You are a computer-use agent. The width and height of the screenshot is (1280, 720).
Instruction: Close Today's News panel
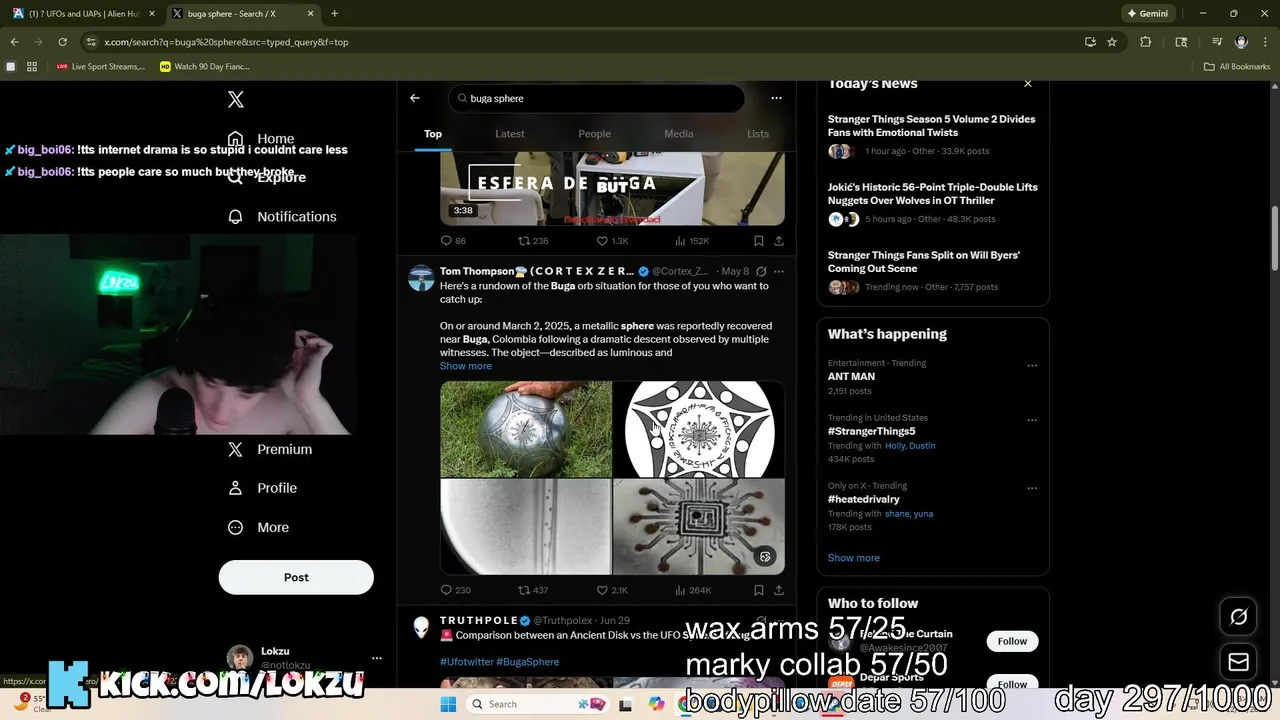[x=1027, y=84]
